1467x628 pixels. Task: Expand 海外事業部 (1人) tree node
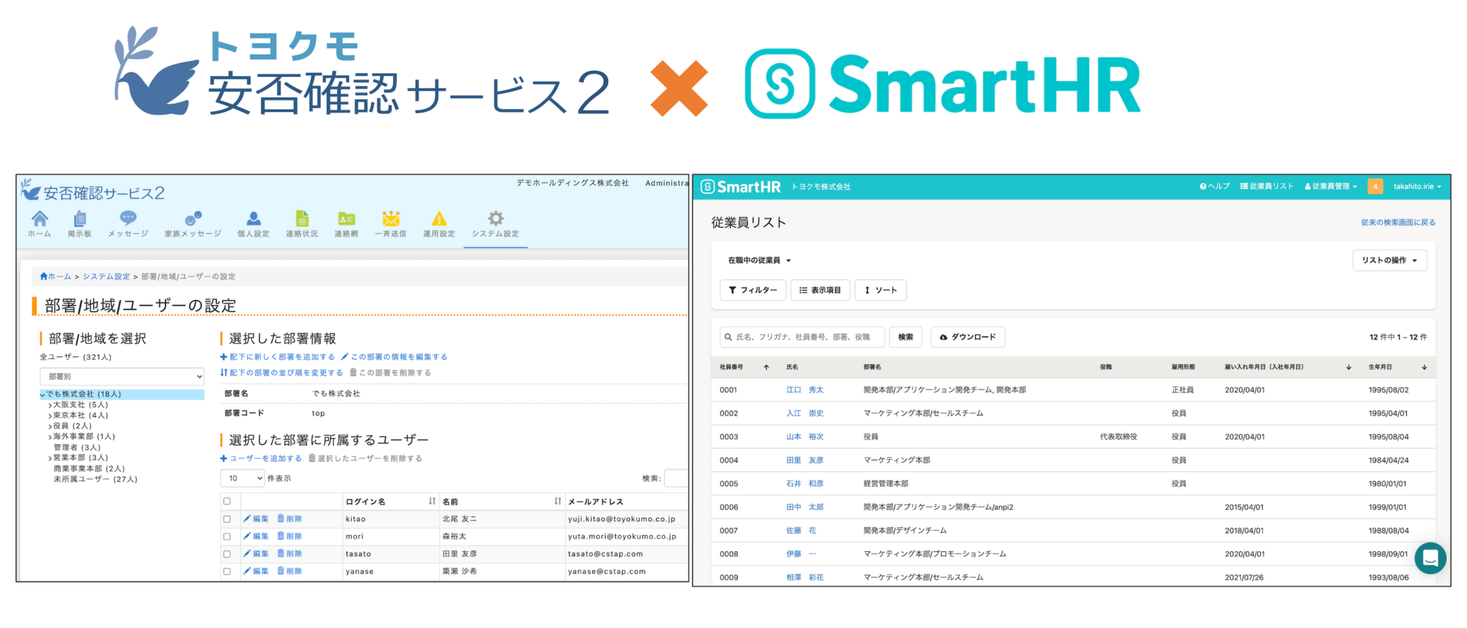(50, 437)
